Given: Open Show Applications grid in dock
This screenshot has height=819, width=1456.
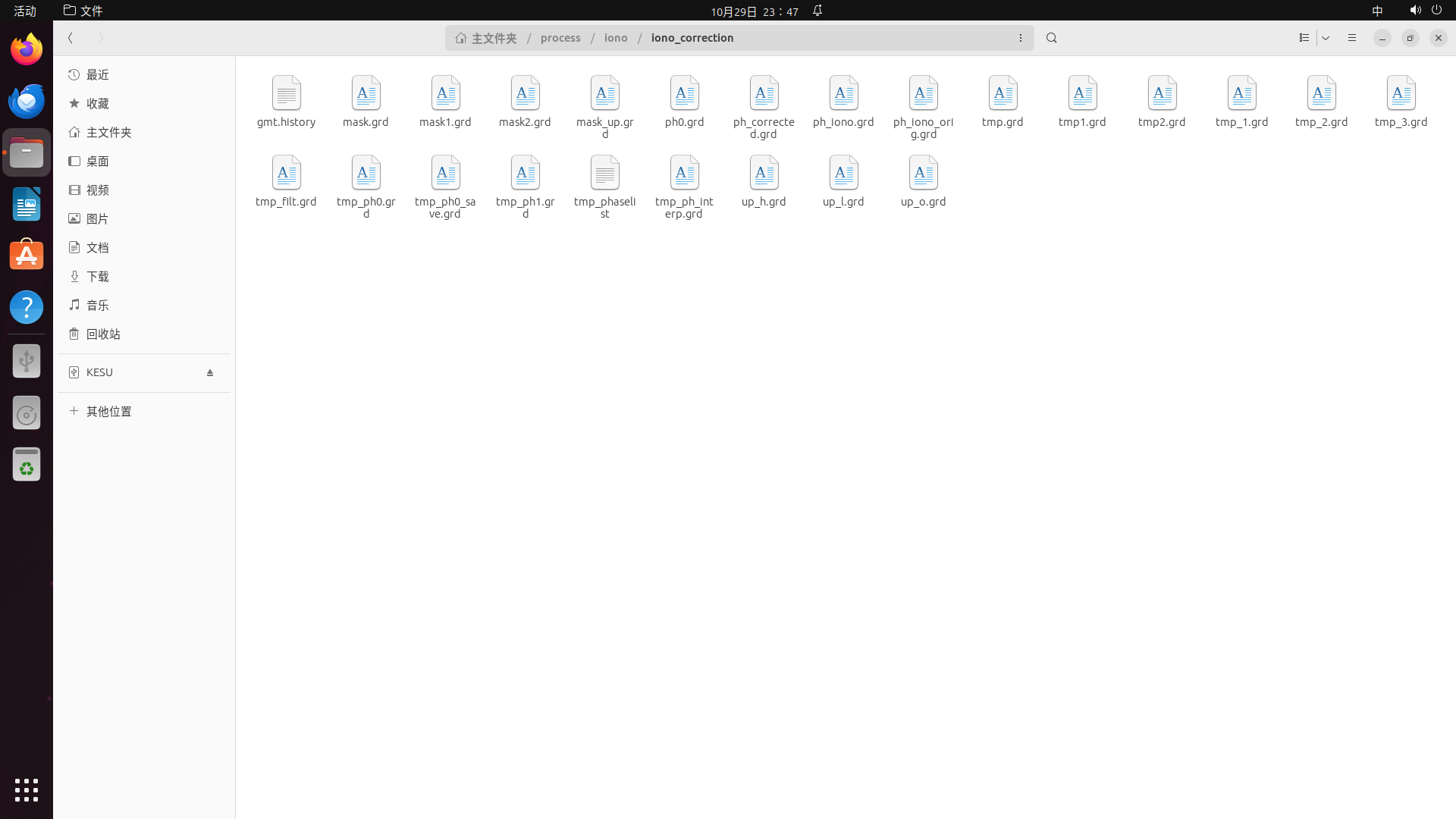Looking at the screenshot, I should [x=27, y=790].
